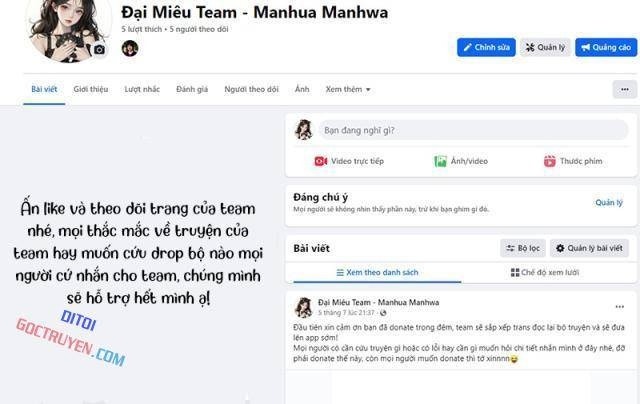Click the Quản lý bài viết gear button
Viewport: 640px width, 404px height.
click(x=590, y=248)
